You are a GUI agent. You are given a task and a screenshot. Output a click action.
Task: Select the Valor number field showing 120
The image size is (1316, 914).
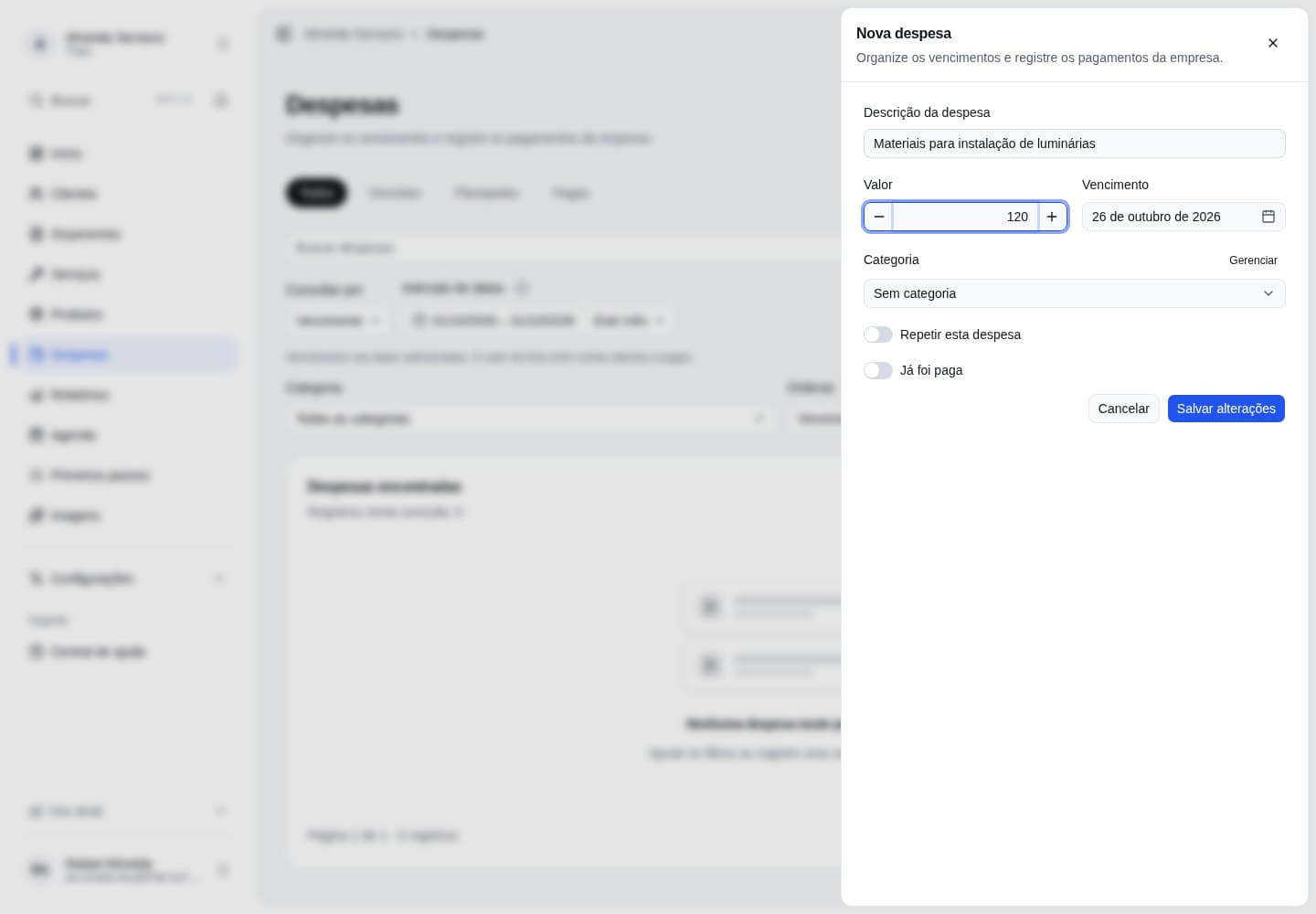click(x=965, y=217)
